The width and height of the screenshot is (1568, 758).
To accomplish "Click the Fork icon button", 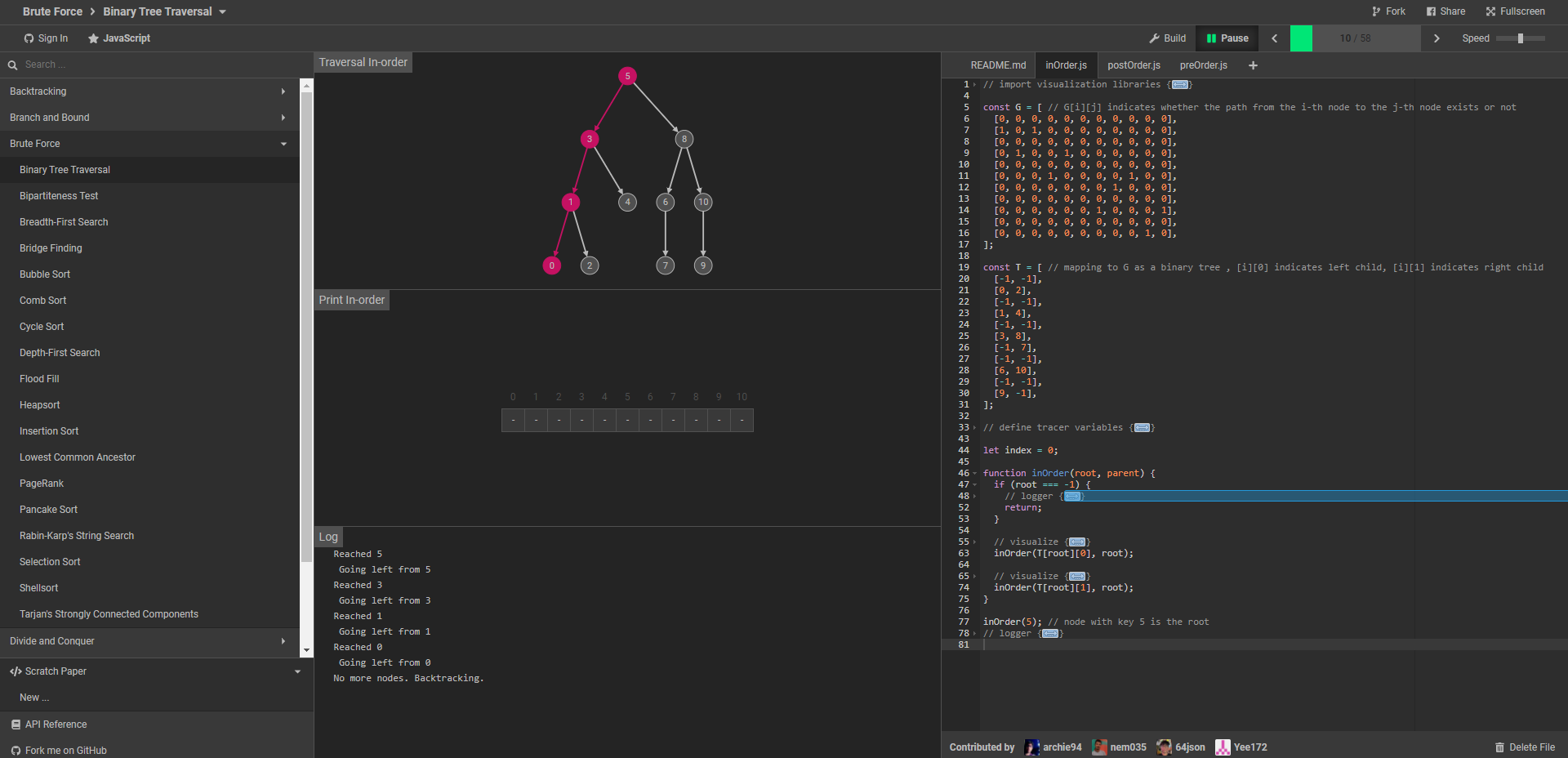I will coord(1388,11).
